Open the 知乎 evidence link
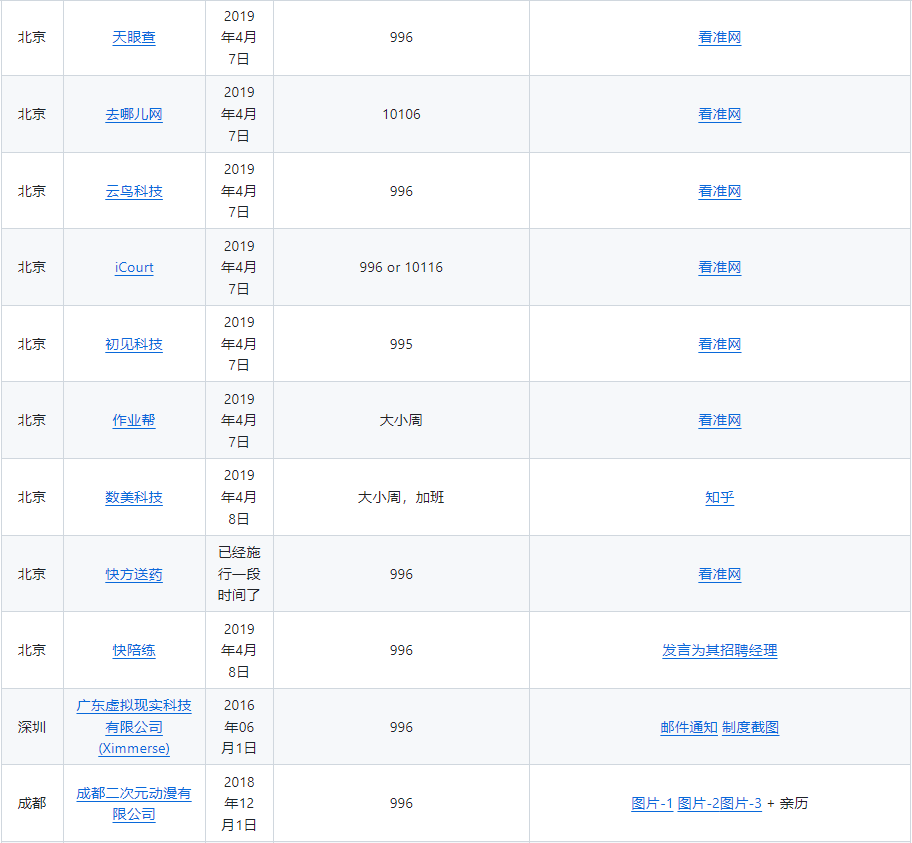This screenshot has width=912, height=843. 719,497
